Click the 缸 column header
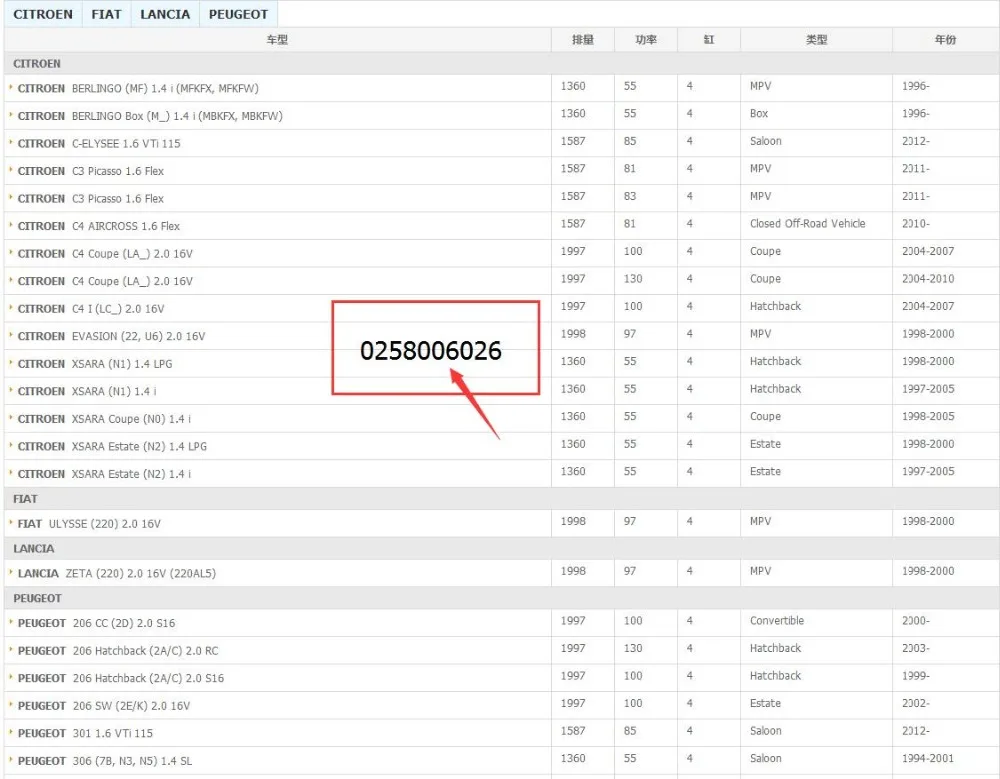The image size is (1000, 779). pyautogui.click(x=709, y=40)
